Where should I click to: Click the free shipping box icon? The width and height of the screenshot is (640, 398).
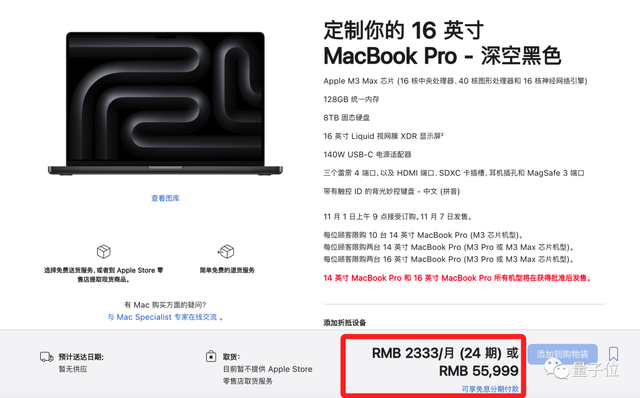pyautogui.click(x=104, y=251)
